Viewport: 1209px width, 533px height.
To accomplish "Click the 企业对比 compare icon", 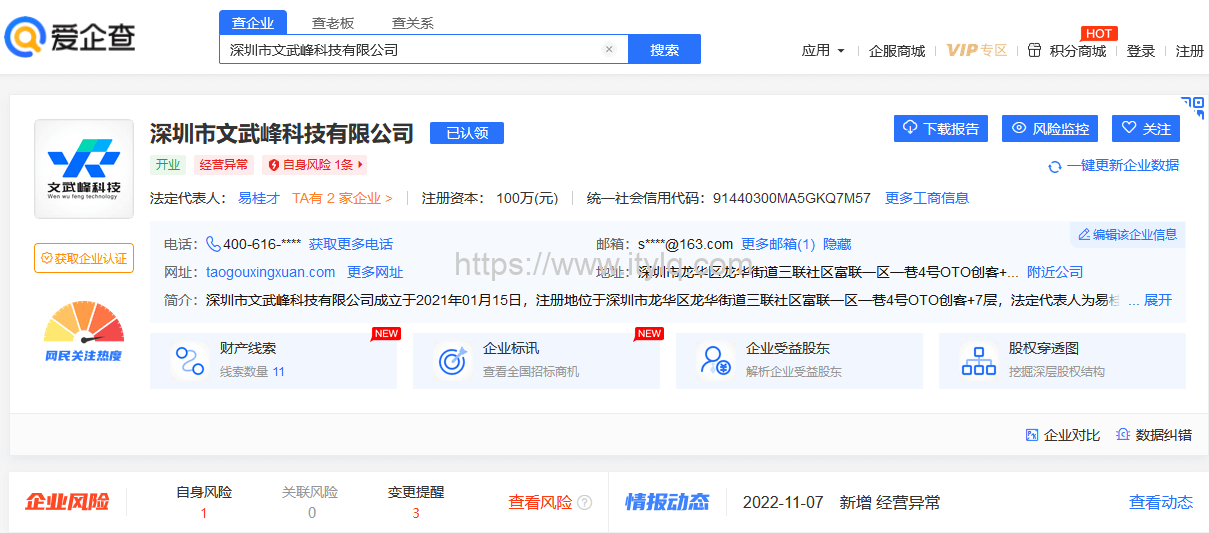I will point(1032,435).
